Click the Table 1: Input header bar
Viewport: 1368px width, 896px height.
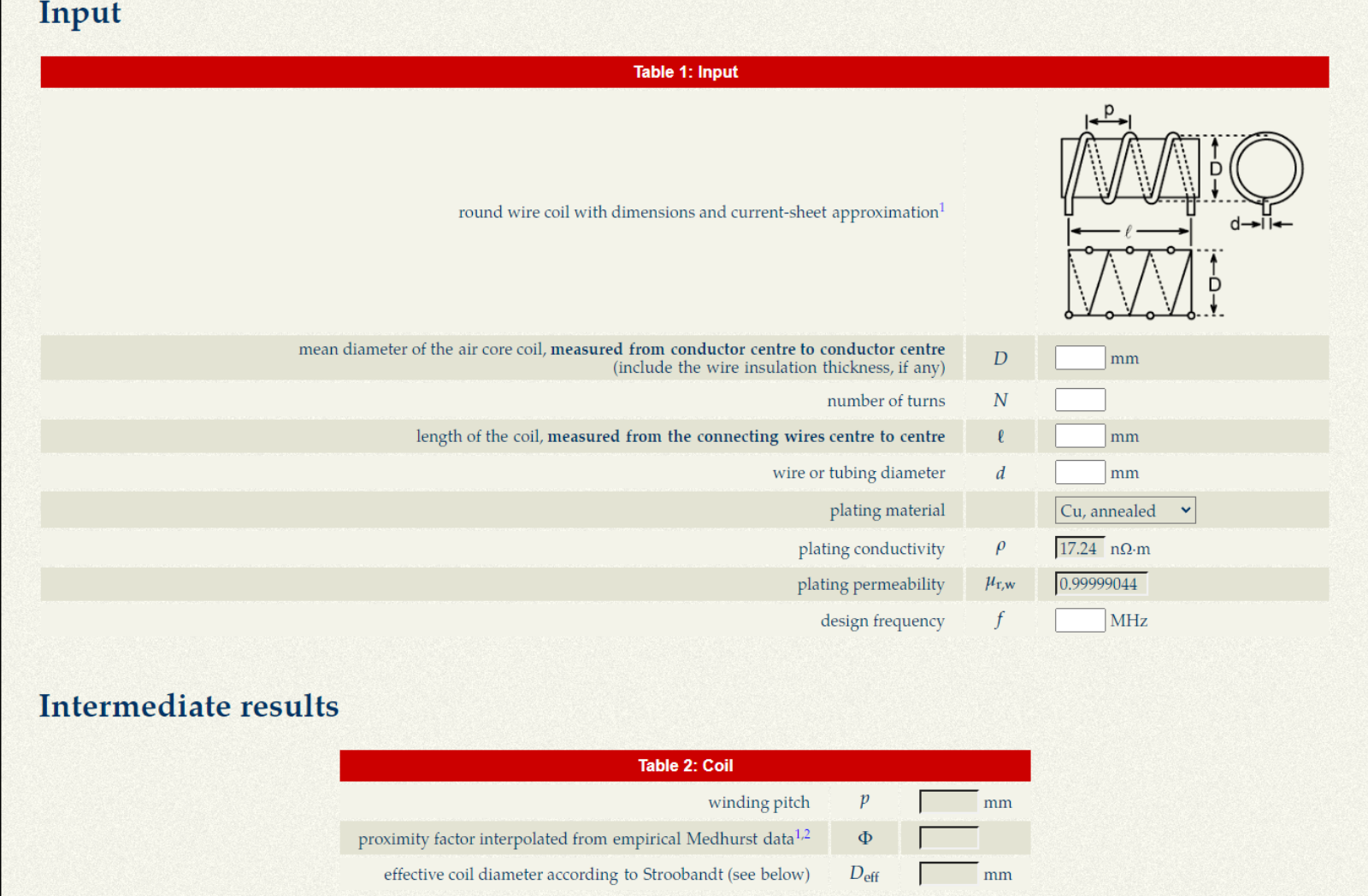coord(684,73)
